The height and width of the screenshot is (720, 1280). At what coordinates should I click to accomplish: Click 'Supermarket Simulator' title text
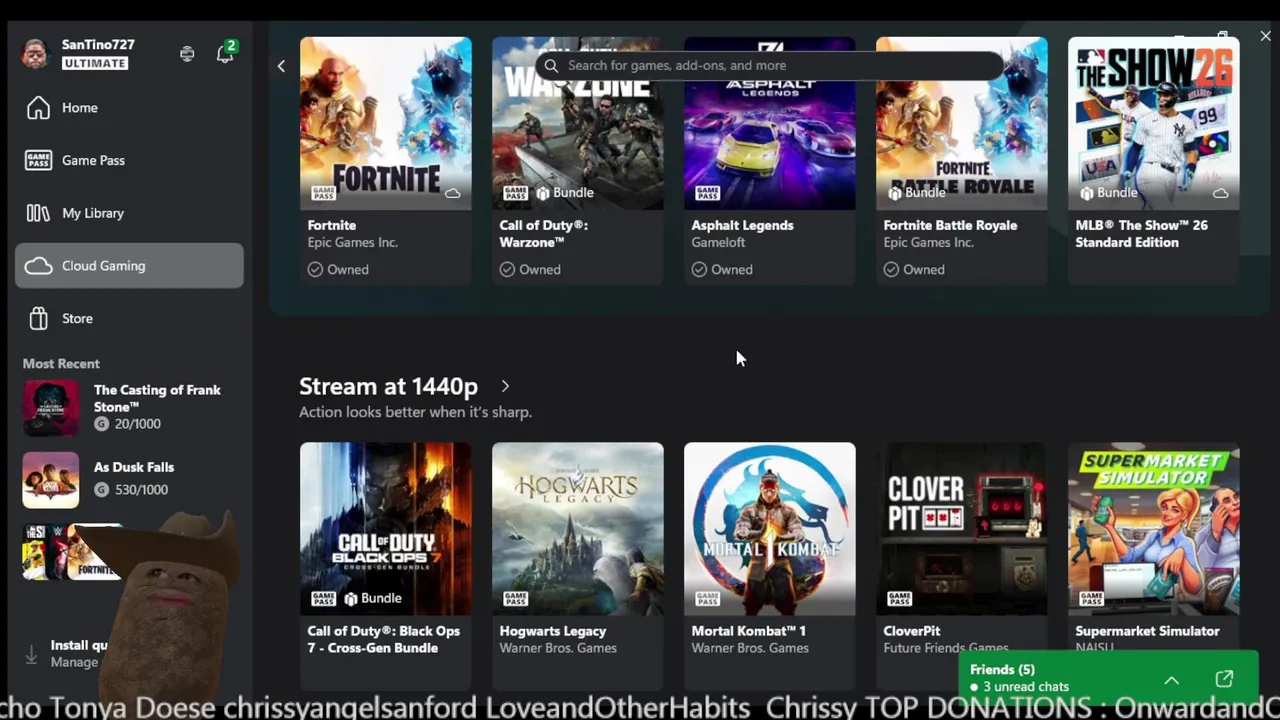pyautogui.click(x=1147, y=631)
